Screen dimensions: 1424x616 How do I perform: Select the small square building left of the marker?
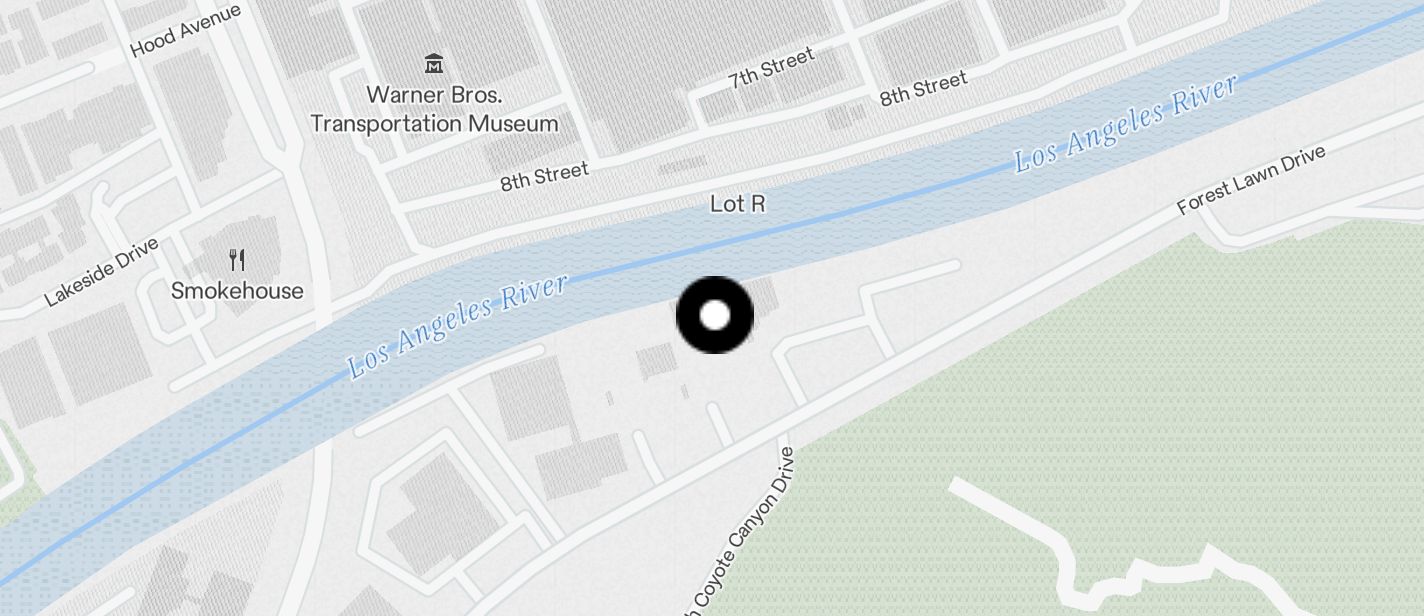657,360
